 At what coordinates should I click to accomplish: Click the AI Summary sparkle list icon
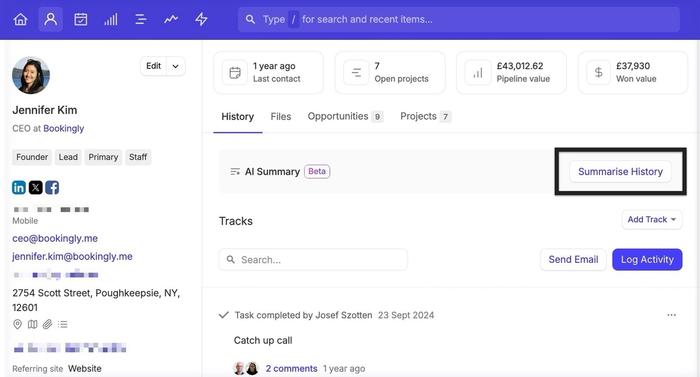click(x=235, y=172)
